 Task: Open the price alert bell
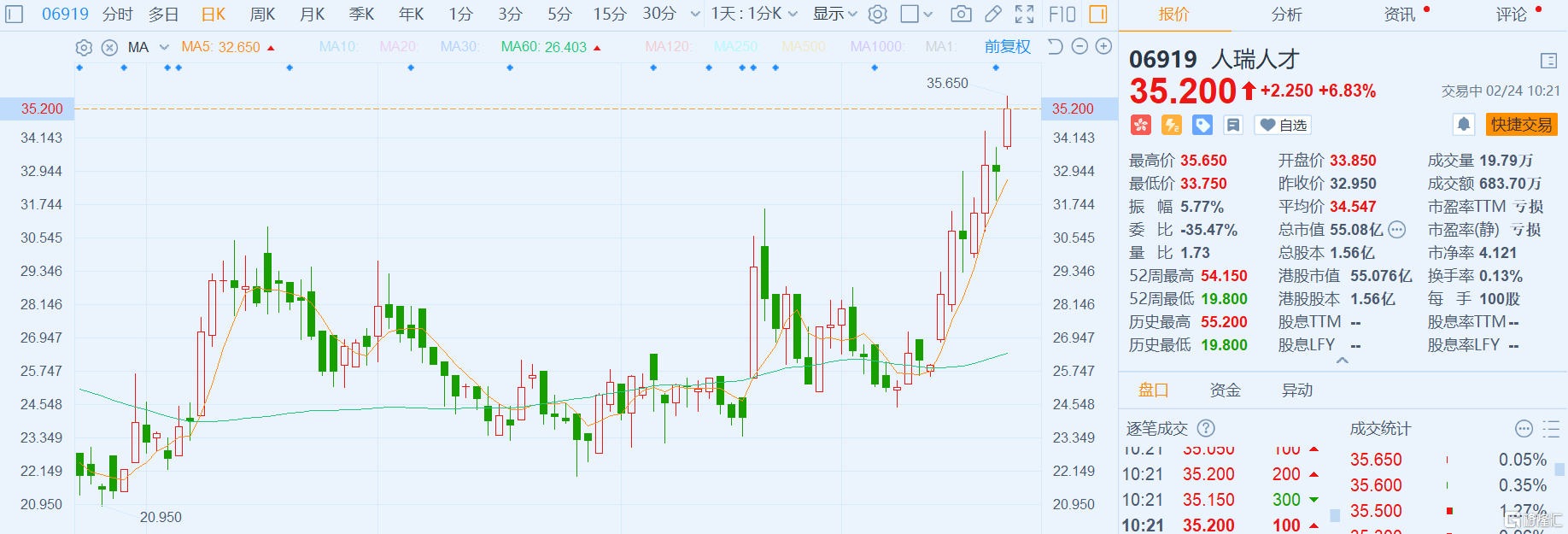[1463, 125]
